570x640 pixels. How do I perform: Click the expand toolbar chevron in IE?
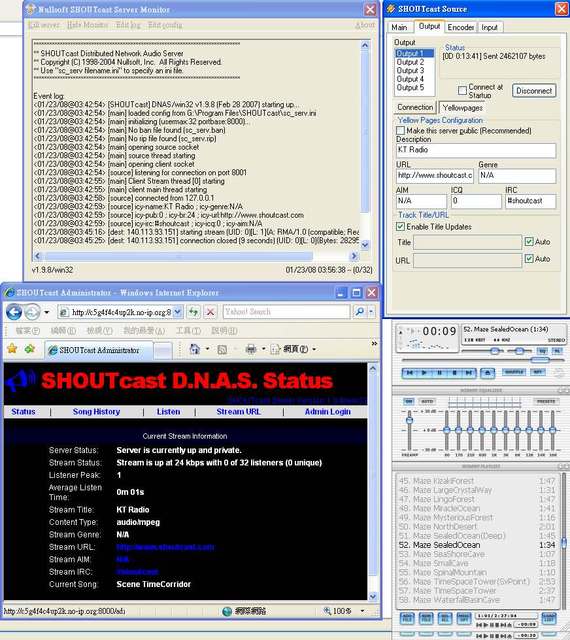374,344
